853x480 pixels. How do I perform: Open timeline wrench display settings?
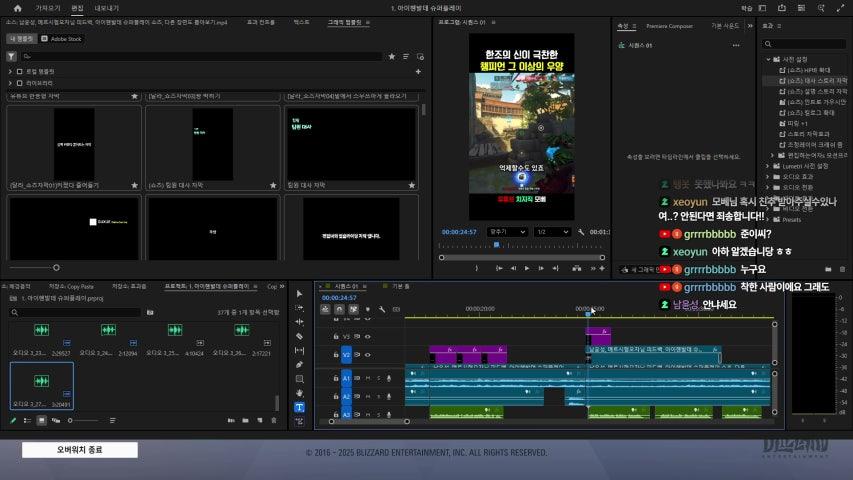tap(382, 309)
